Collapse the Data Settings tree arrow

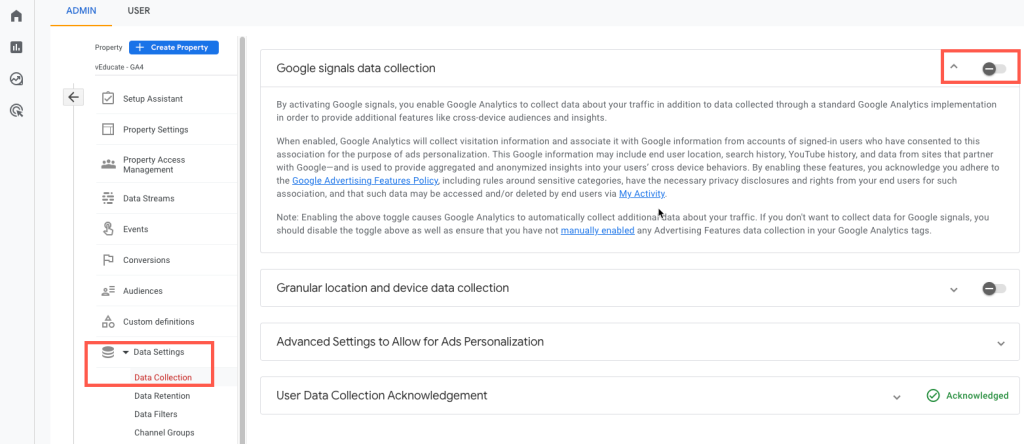coord(125,353)
